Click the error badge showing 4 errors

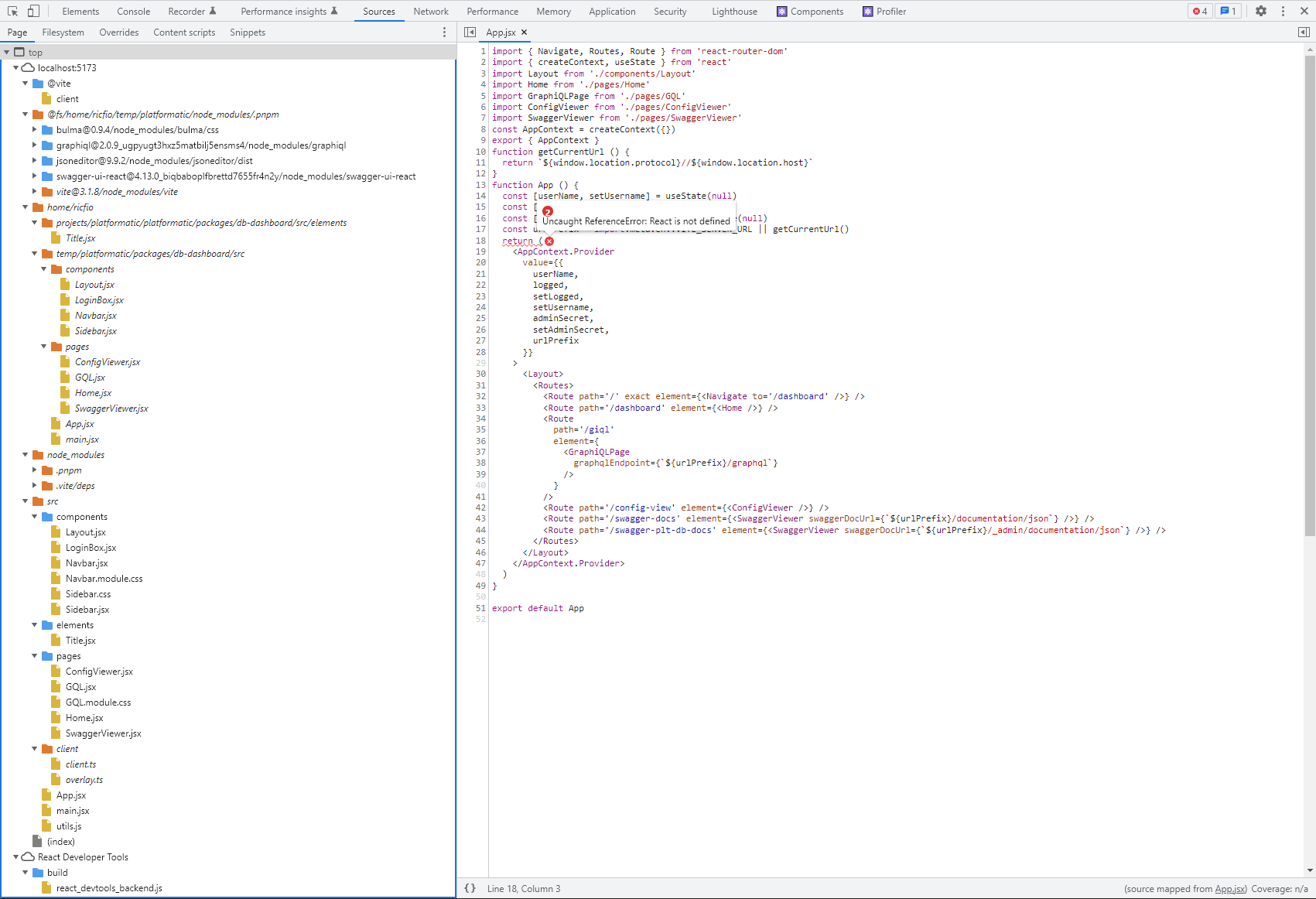(x=1199, y=11)
